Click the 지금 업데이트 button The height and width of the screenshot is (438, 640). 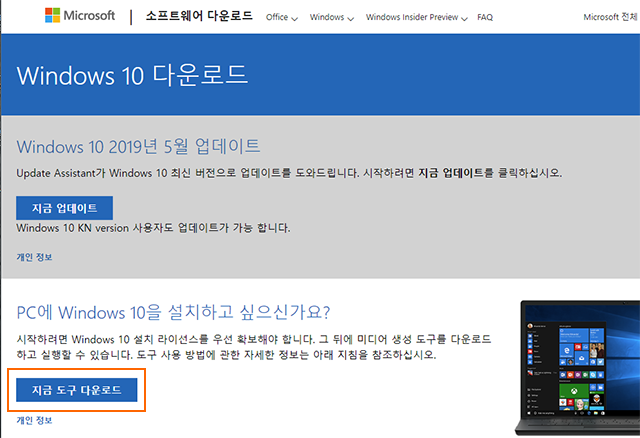click(x=64, y=208)
